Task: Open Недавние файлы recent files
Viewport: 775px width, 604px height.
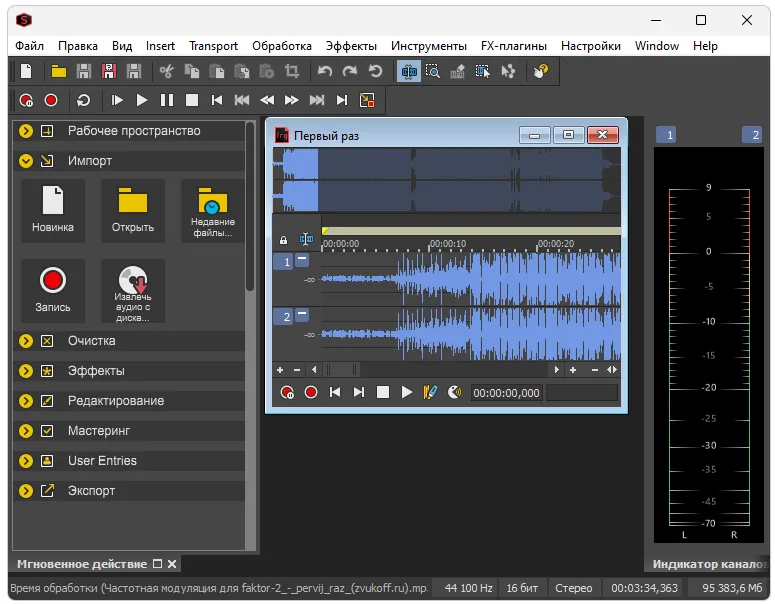Action: [x=213, y=211]
